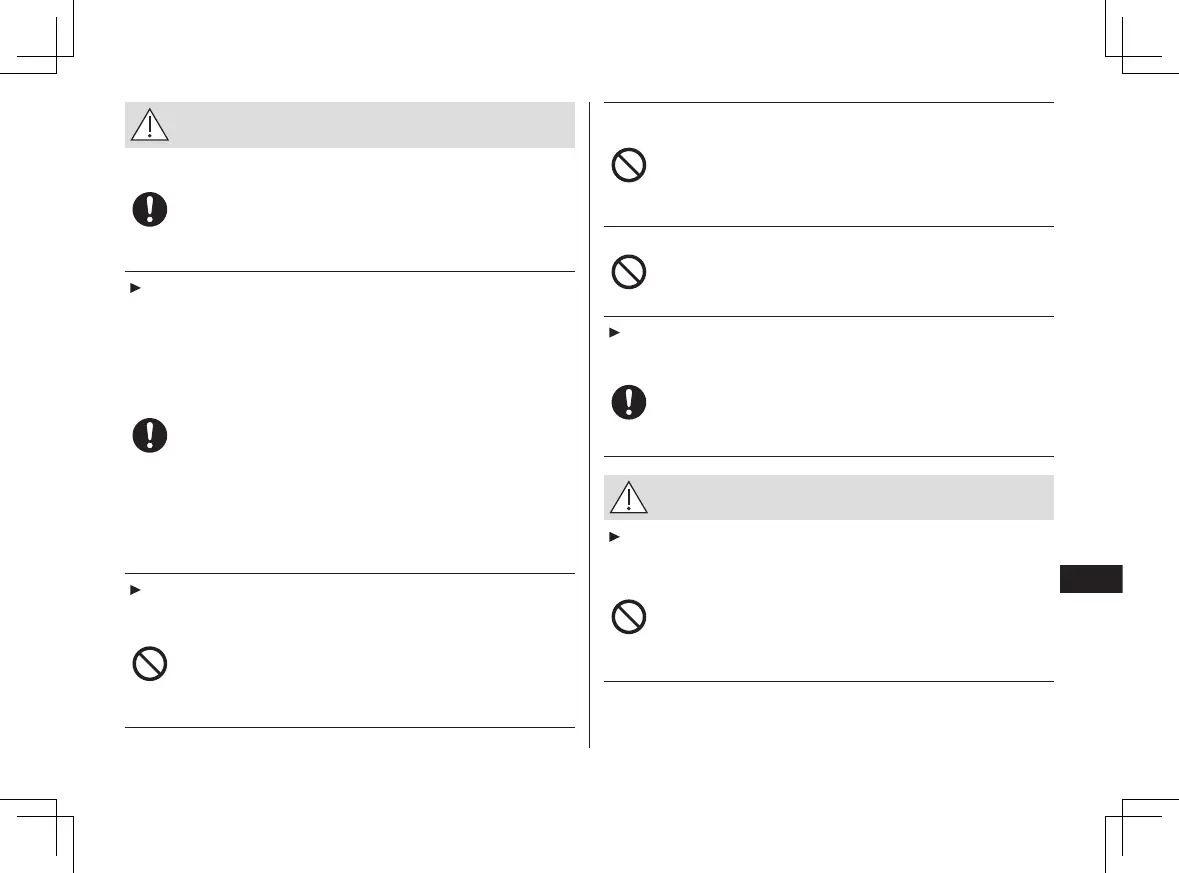
Task: Click the gray heading bar beside the left warning triangle
Action: [x=370, y=125]
